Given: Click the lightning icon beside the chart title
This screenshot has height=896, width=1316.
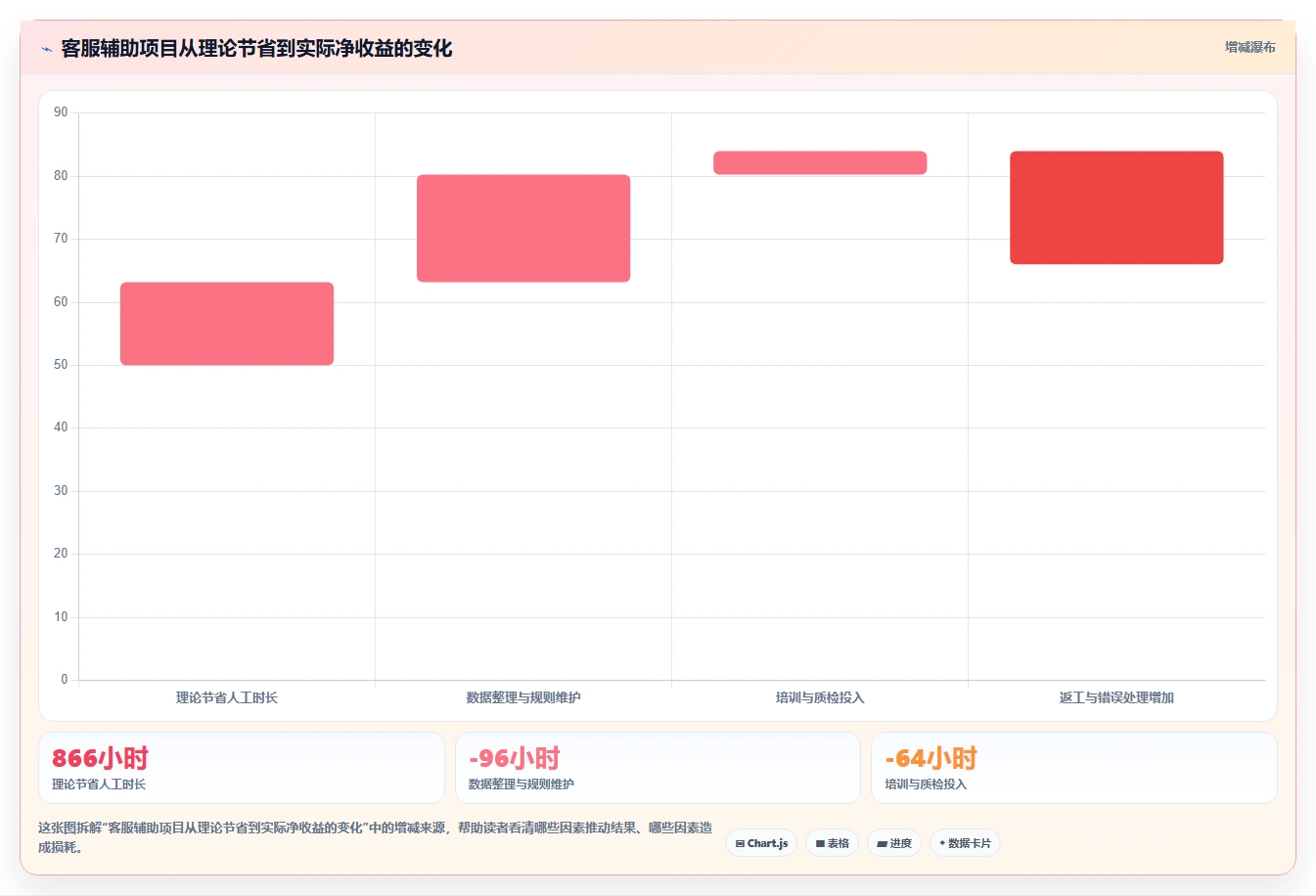Looking at the screenshot, I should (x=46, y=49).
